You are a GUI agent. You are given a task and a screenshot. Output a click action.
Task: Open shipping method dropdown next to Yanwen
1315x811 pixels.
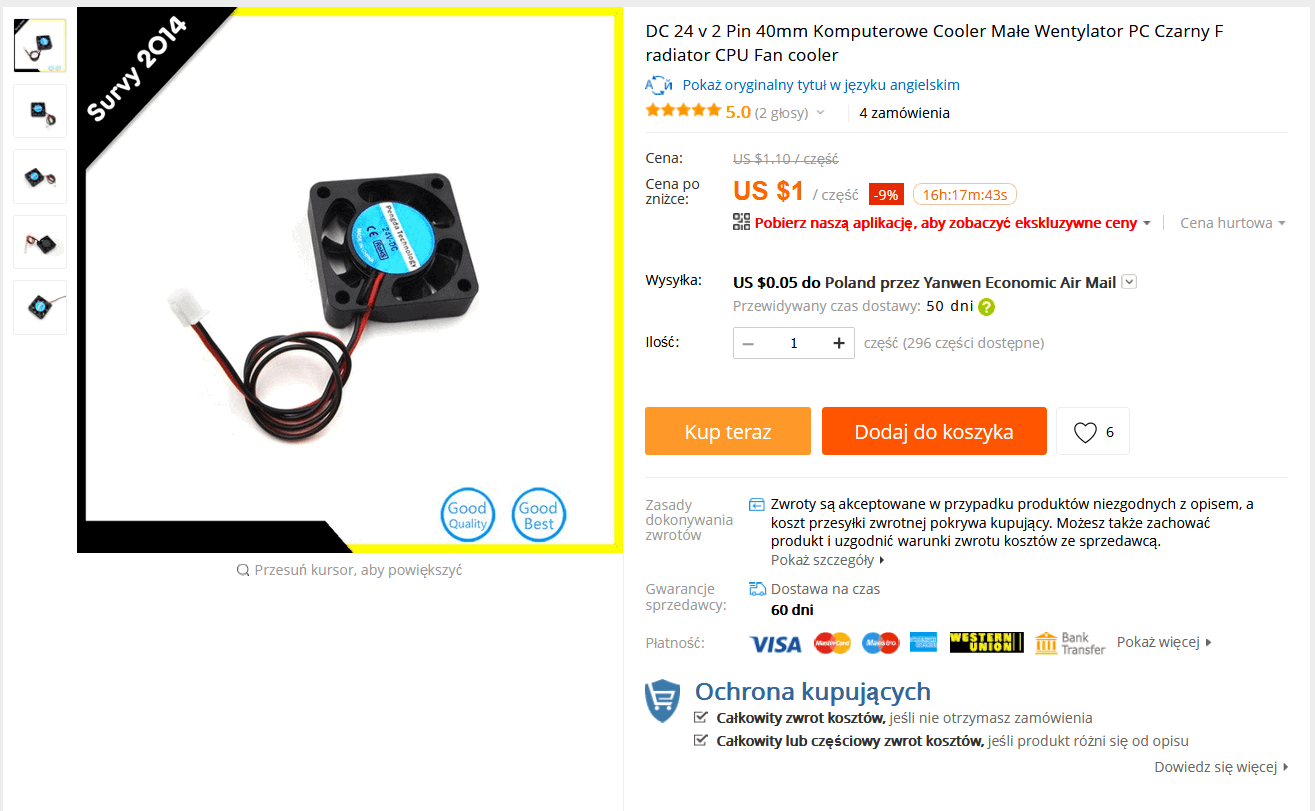[1129, 282]
